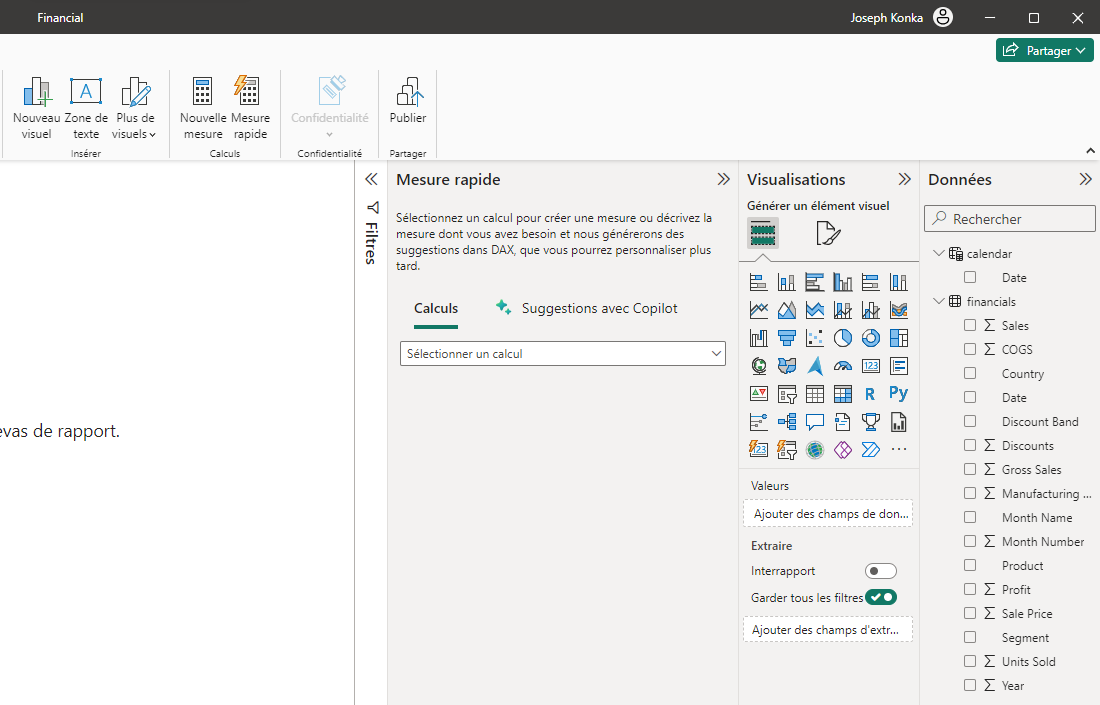Image resolution: width=1100 pixels, height=705 pixels.
Task: Choose the donut chart visual
Action: point(871,337)
